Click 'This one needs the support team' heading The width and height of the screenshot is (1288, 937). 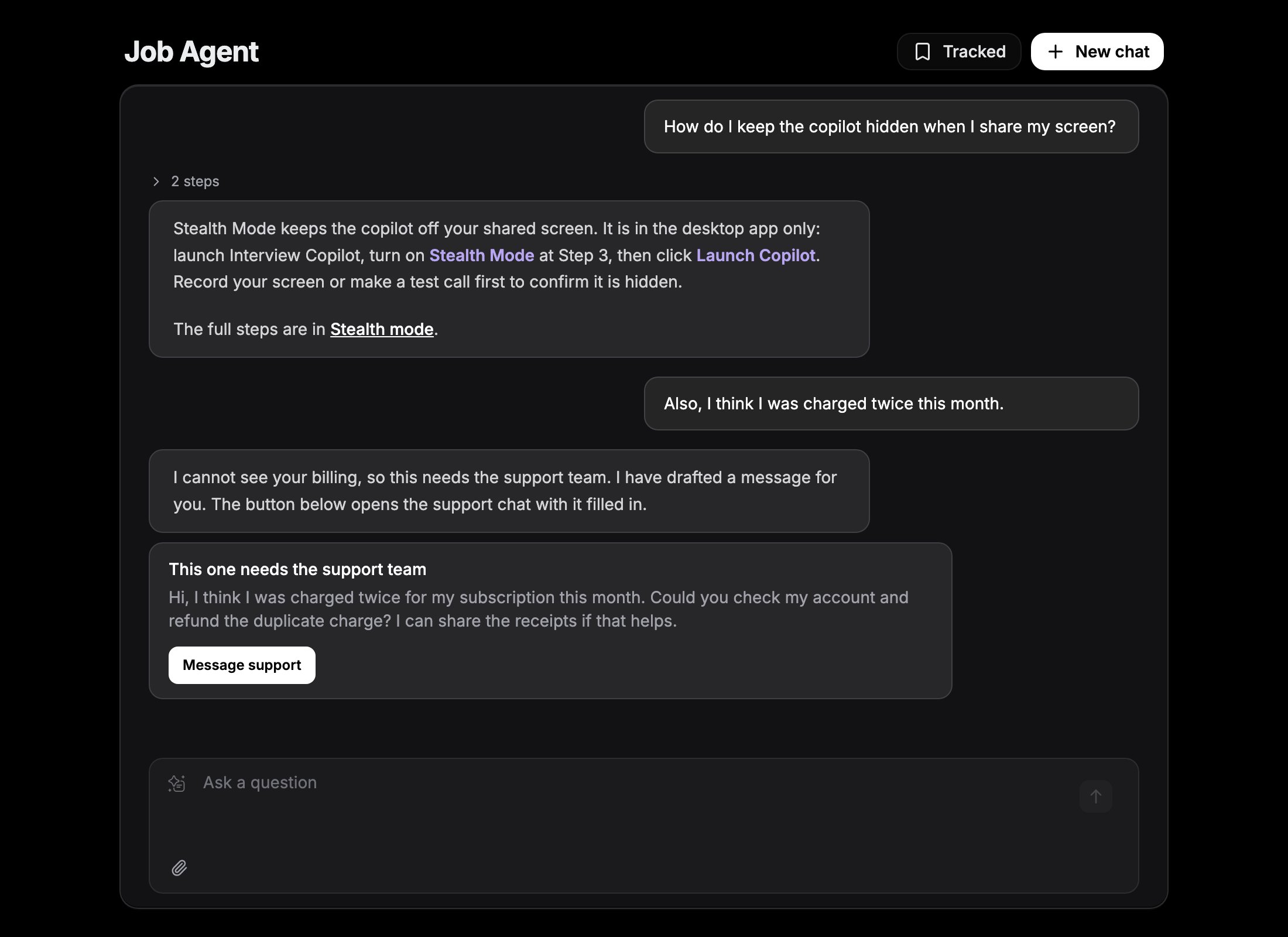tap(297, 569)
